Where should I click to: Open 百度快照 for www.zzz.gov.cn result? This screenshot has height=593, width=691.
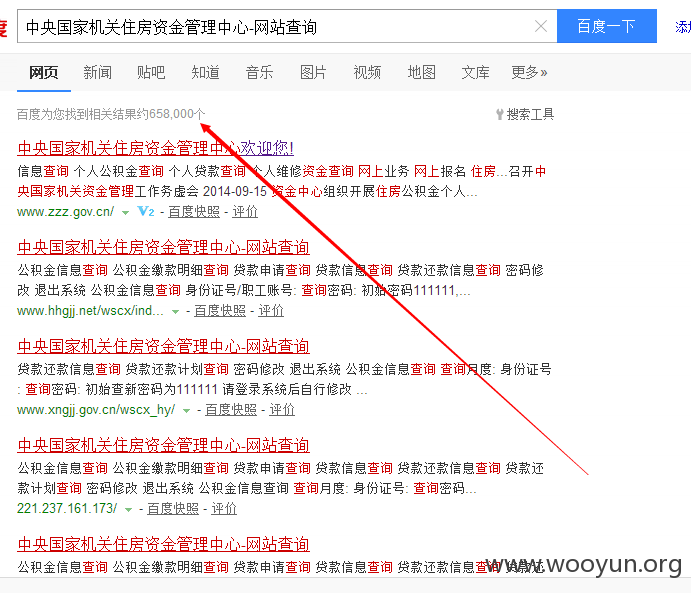(194, 212)
